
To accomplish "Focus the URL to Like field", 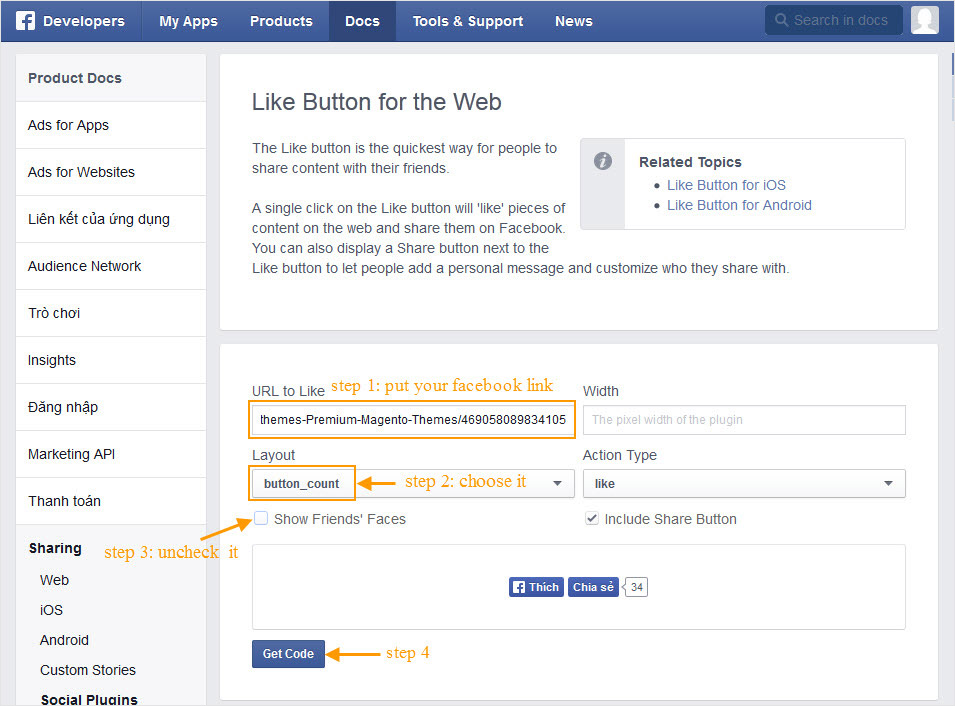I will point(412,420).
